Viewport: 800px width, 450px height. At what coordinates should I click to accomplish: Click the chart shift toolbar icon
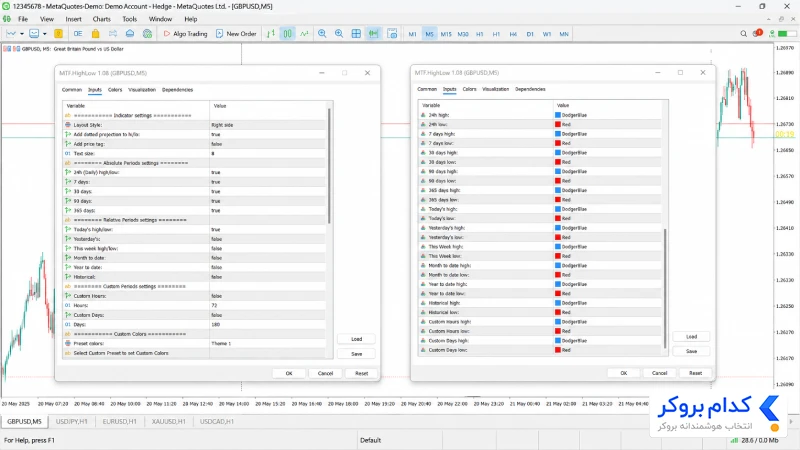tap(392, 34)
